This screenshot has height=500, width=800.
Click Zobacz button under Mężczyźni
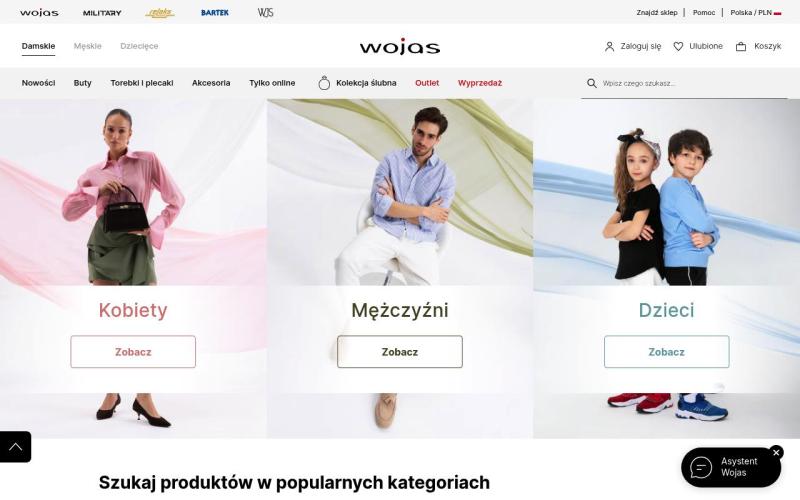[400, 352]
